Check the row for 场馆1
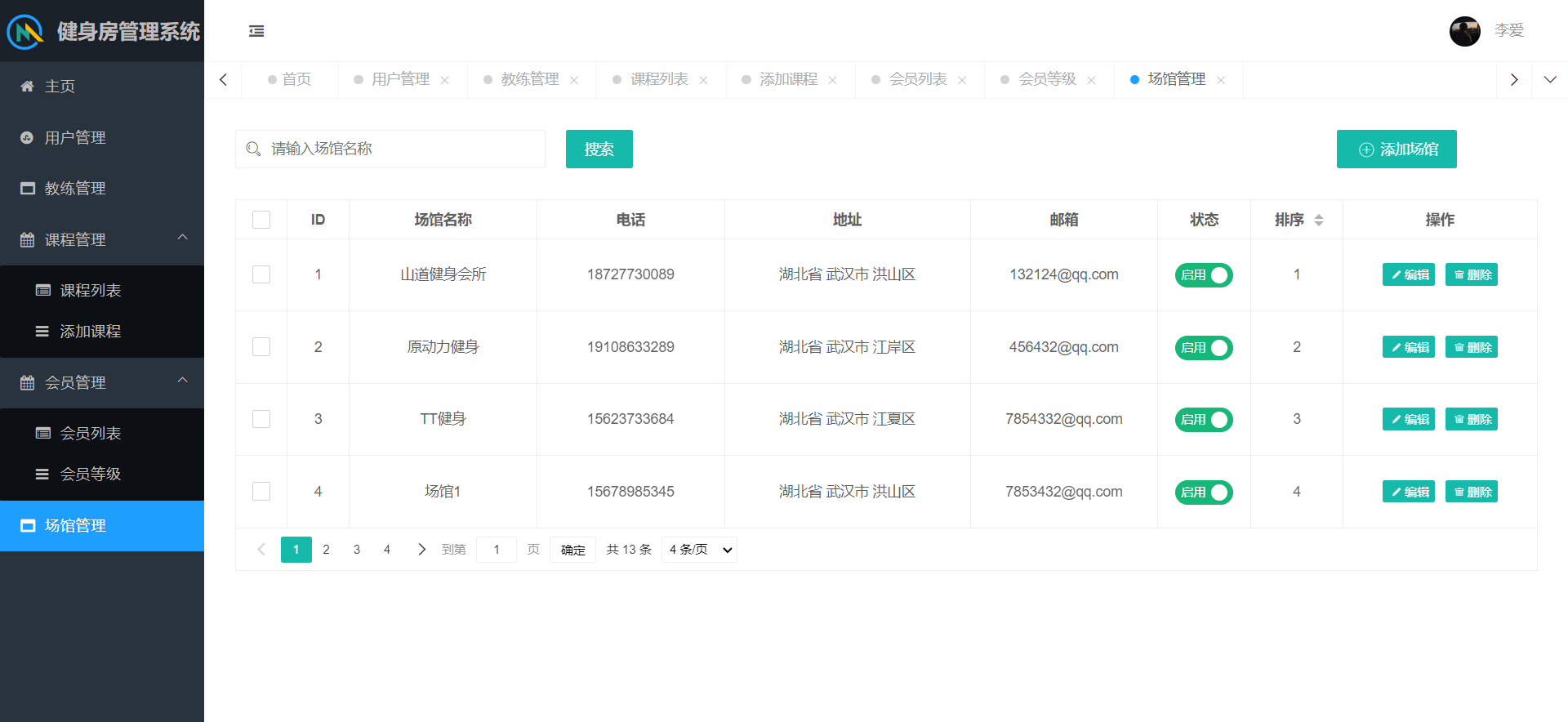 pyautogui.click(x=261, y=492)
